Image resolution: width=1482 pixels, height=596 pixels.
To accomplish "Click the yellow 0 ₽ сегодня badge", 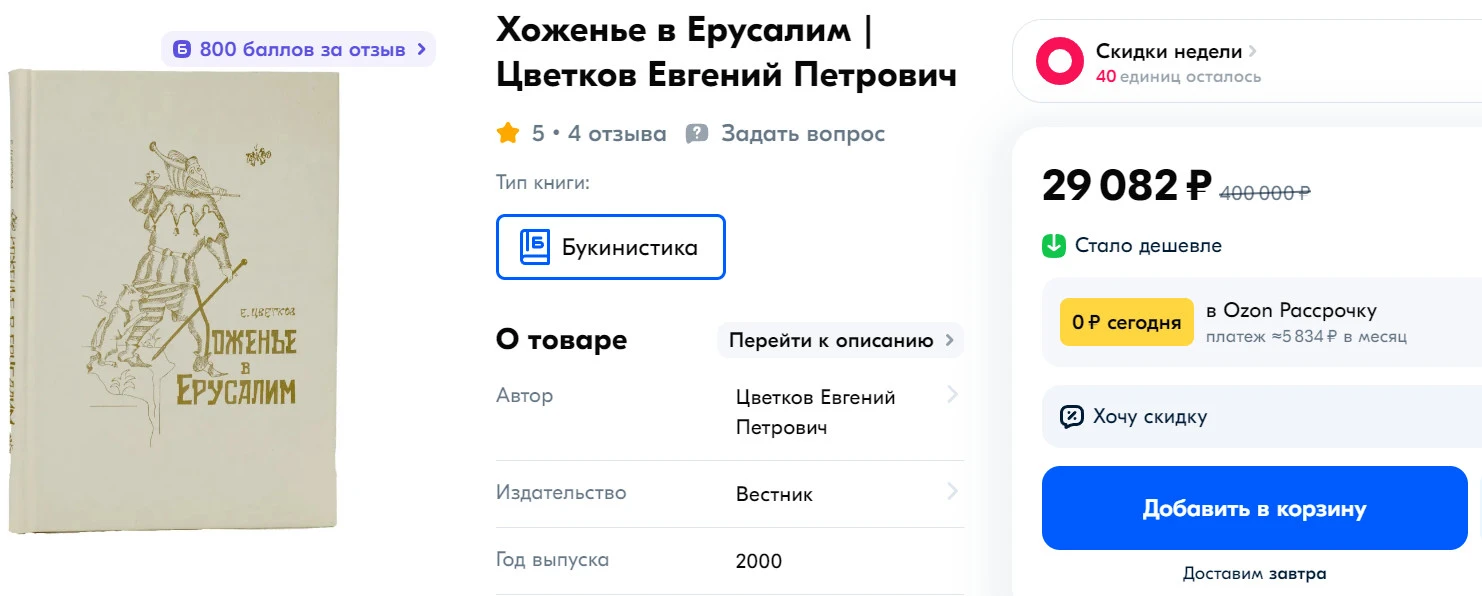I will pos(1127,322).
